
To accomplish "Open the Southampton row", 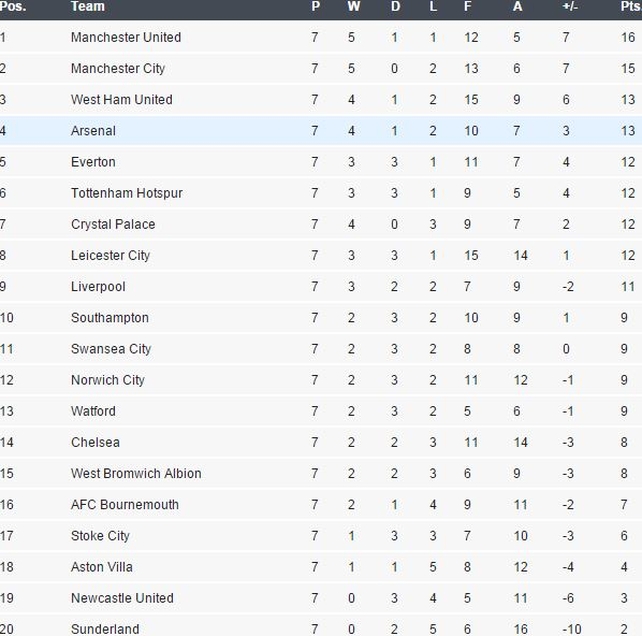I will pos(321,318).
